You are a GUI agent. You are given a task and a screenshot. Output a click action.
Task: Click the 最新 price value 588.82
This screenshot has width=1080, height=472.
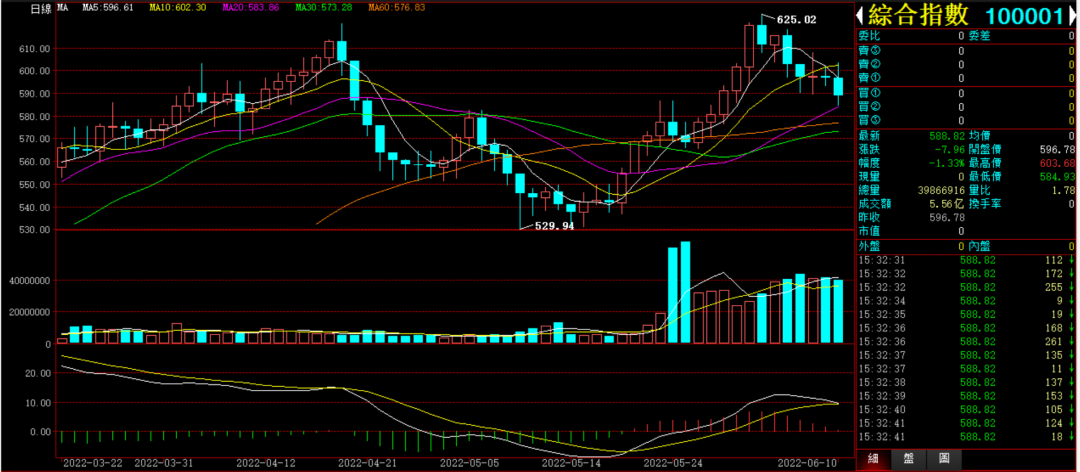tap(945, 135)
